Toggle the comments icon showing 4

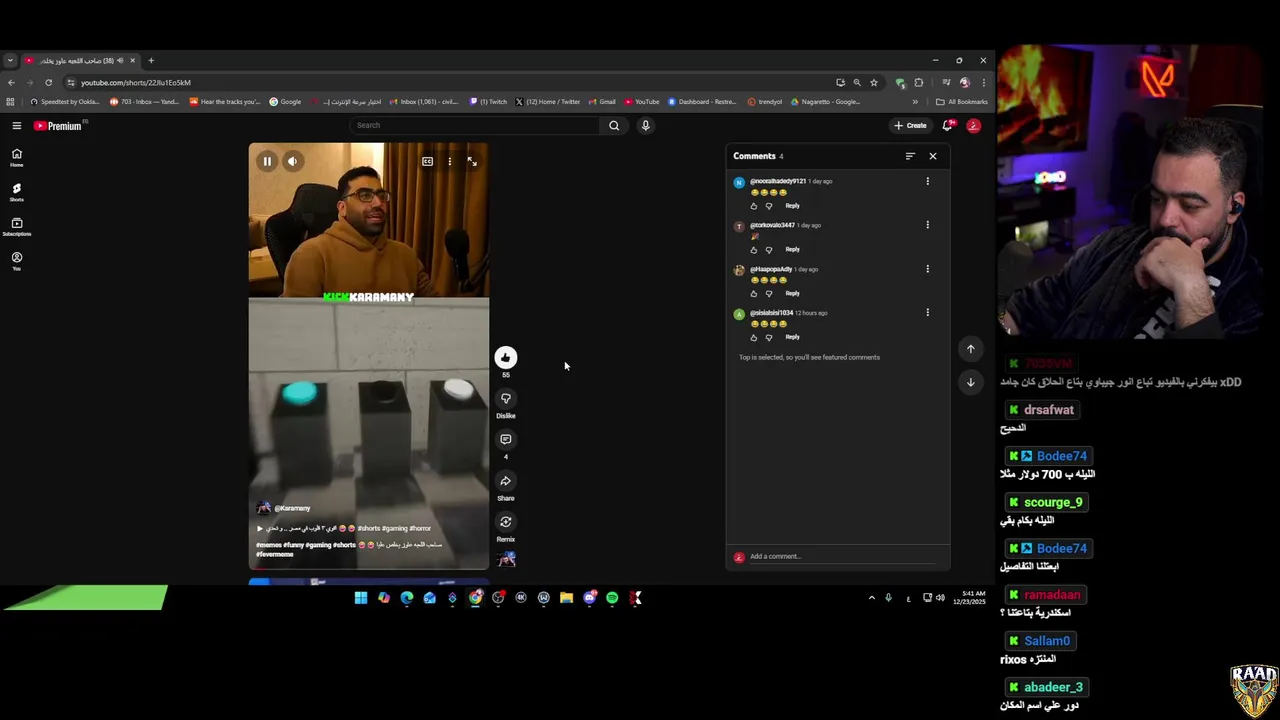[506, 439]
